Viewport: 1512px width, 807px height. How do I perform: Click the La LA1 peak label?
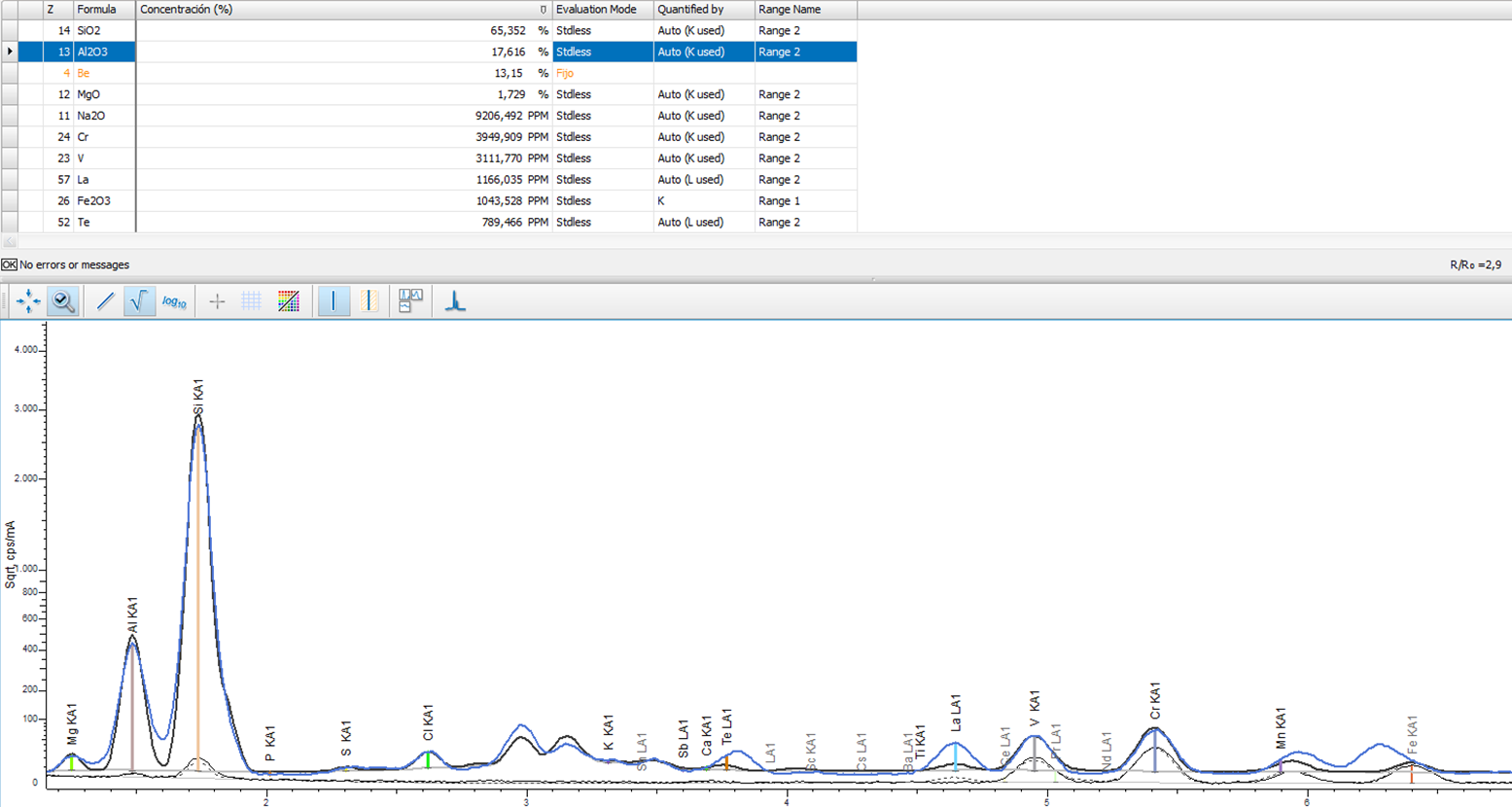pyautogui.click(x=956, y=713)
